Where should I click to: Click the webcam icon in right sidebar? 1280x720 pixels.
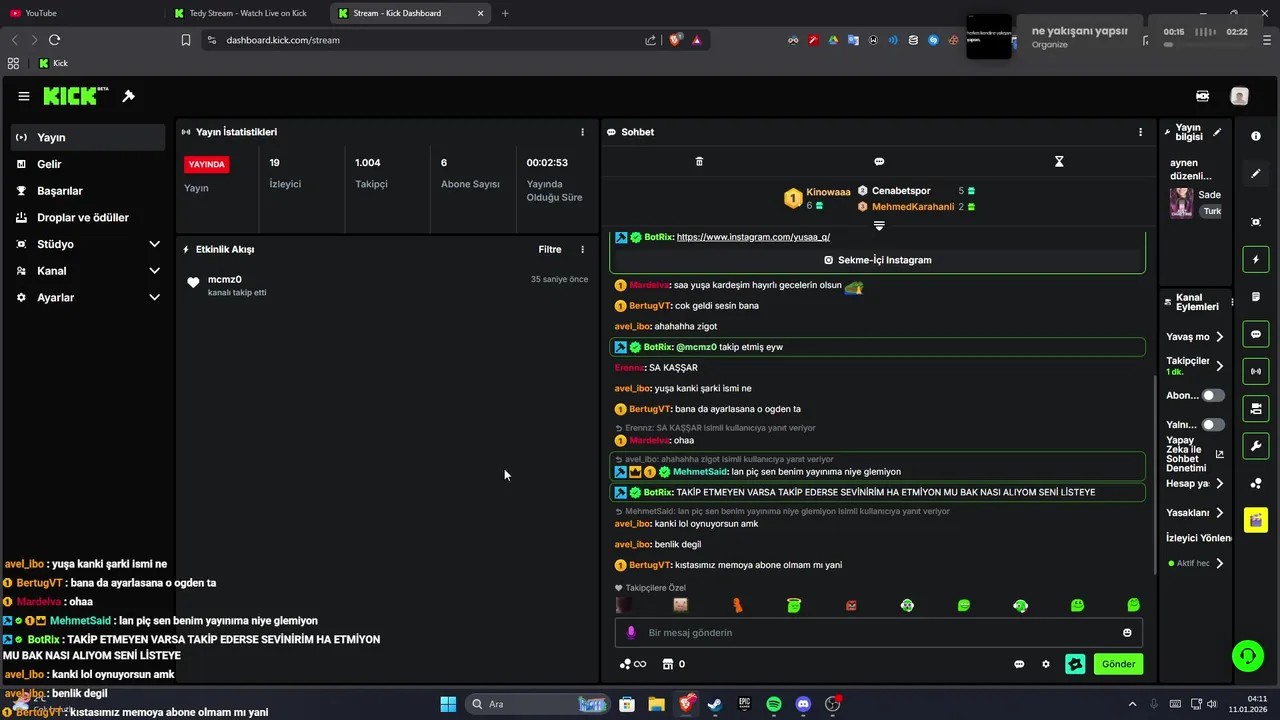(1256, 408)
